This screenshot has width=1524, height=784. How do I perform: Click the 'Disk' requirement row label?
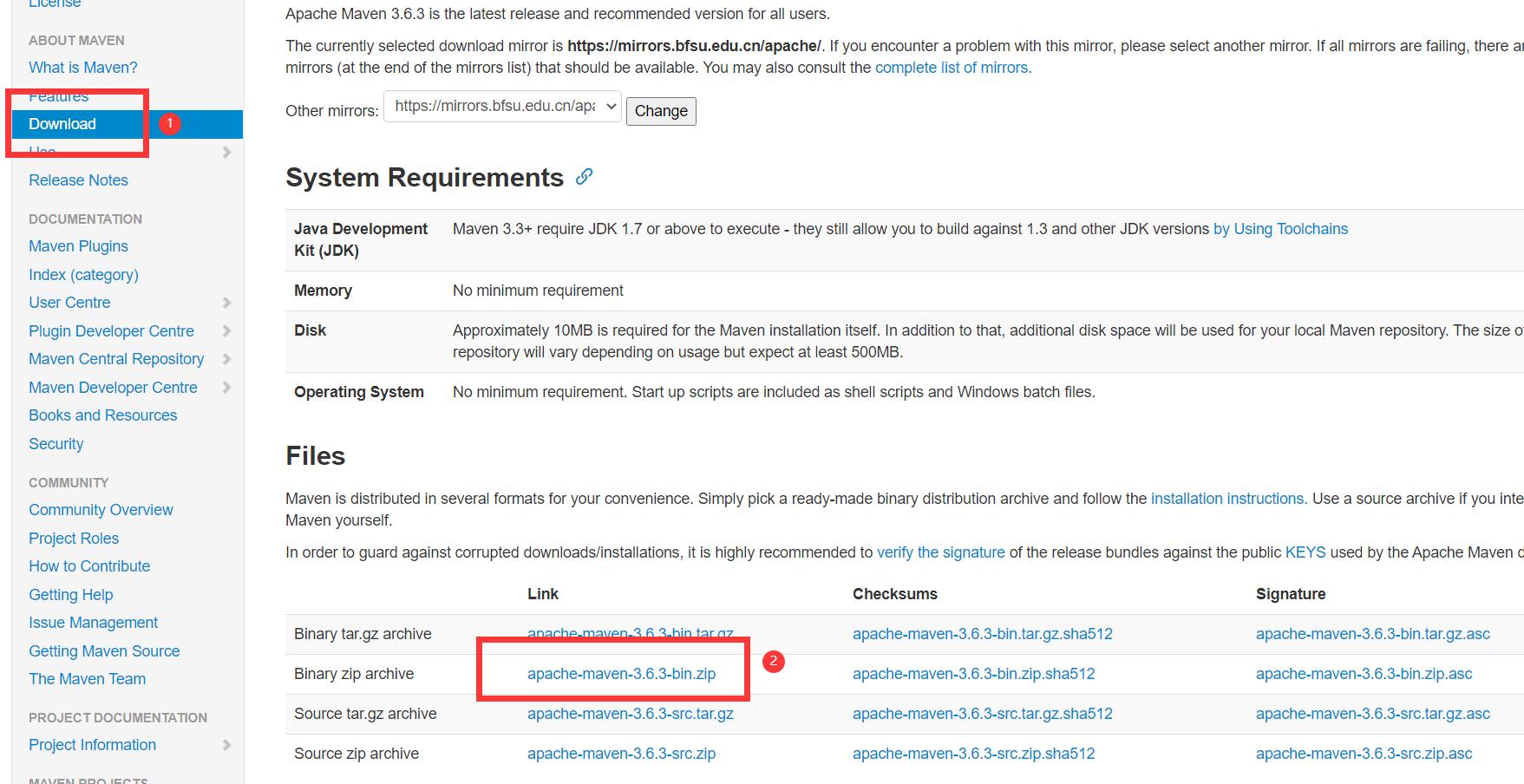point(310,330)
